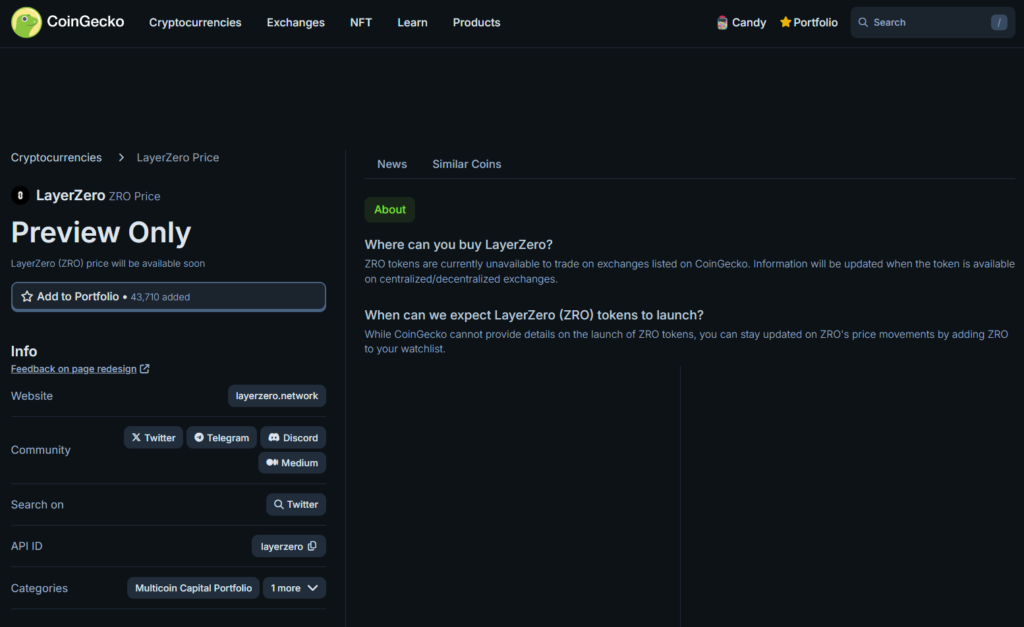Open the Discord community button
Screen dimensions: 1024x627
[x=293, y=438]
